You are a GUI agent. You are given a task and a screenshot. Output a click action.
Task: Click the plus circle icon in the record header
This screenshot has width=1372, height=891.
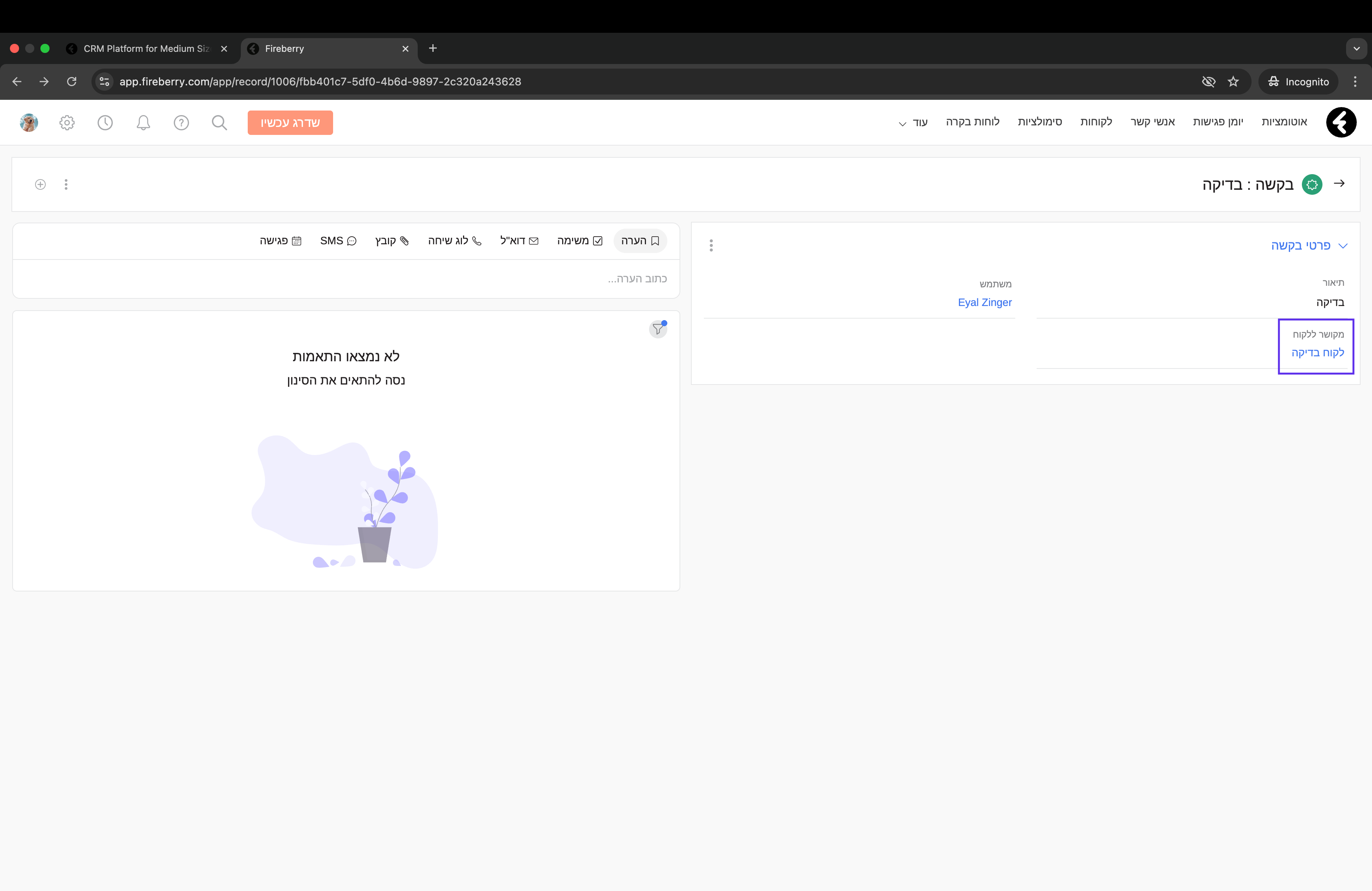click(40, 184)
